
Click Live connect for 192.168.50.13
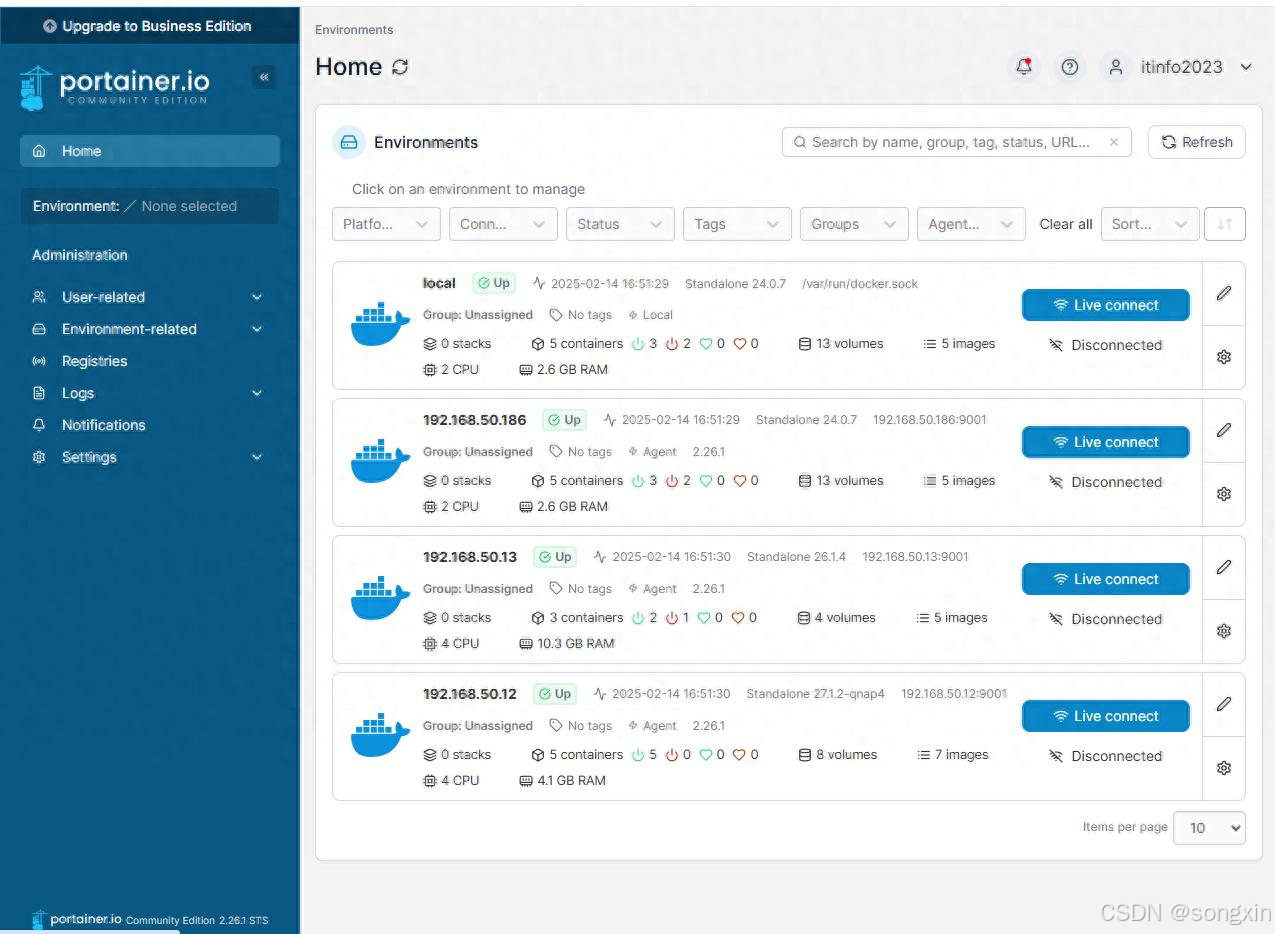point(1106,579)
